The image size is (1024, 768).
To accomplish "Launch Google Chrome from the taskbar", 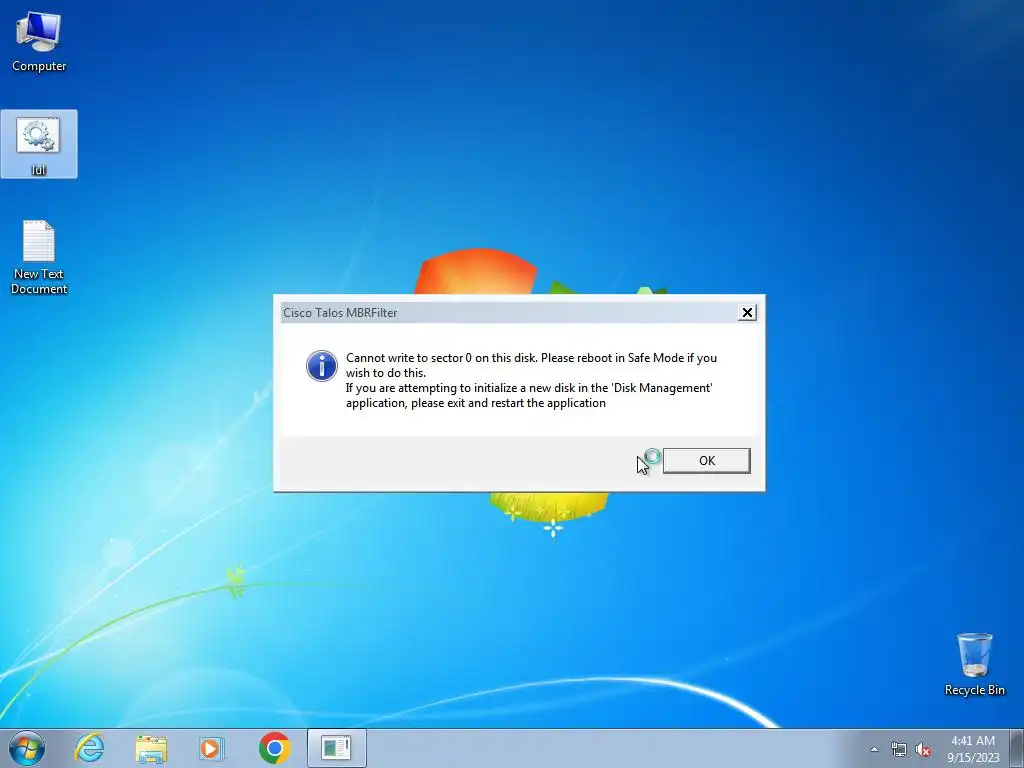I will (274, 748).
